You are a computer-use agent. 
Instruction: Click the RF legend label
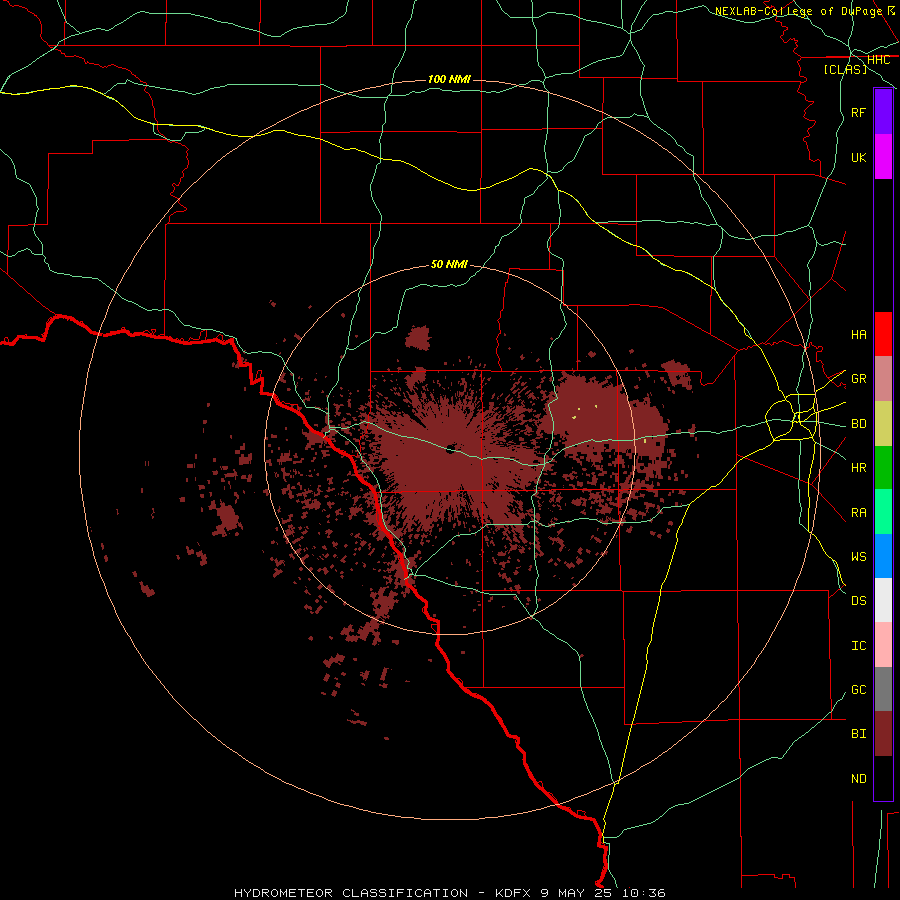858,112
